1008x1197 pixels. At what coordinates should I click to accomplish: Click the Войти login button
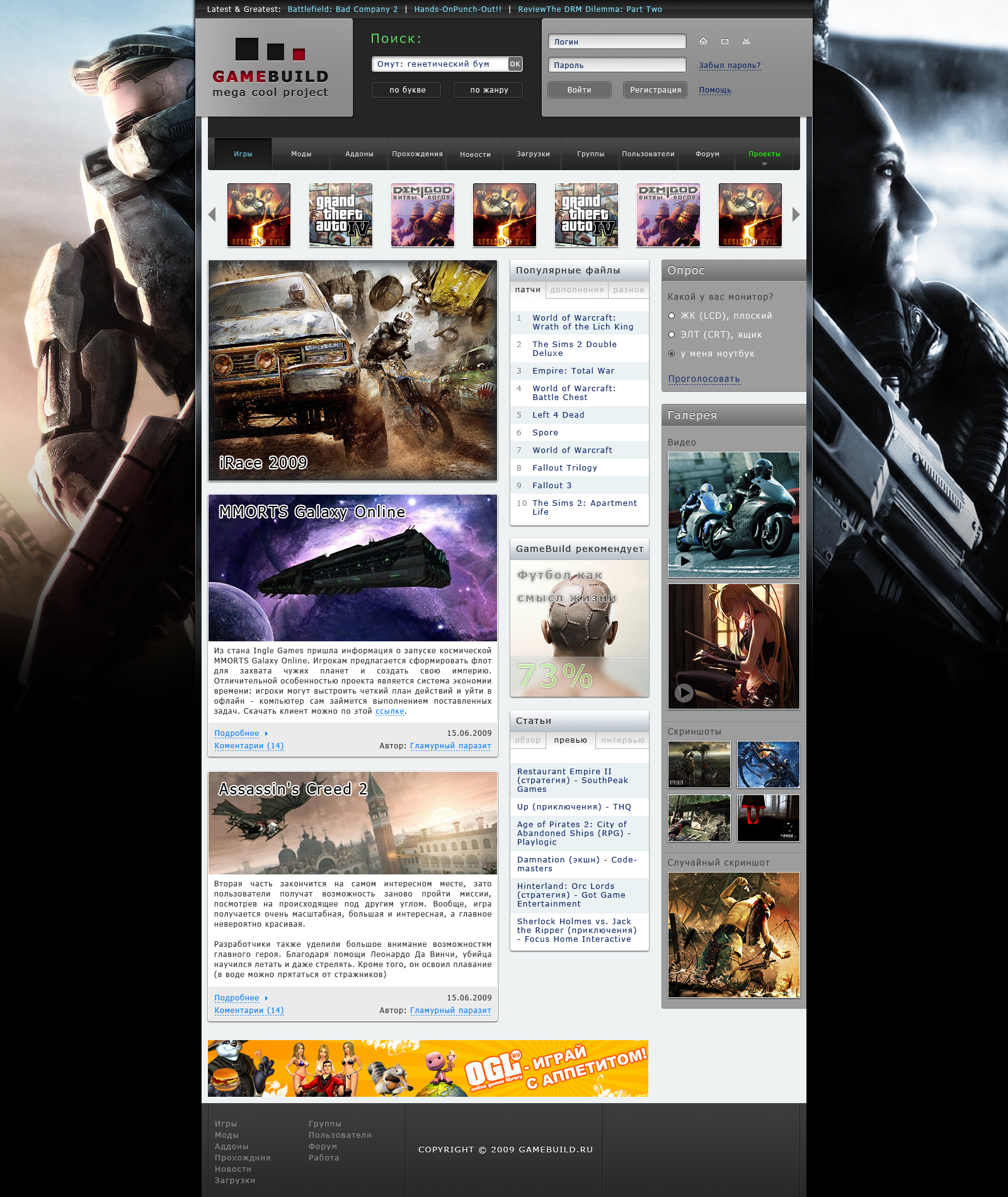point(580,90)
